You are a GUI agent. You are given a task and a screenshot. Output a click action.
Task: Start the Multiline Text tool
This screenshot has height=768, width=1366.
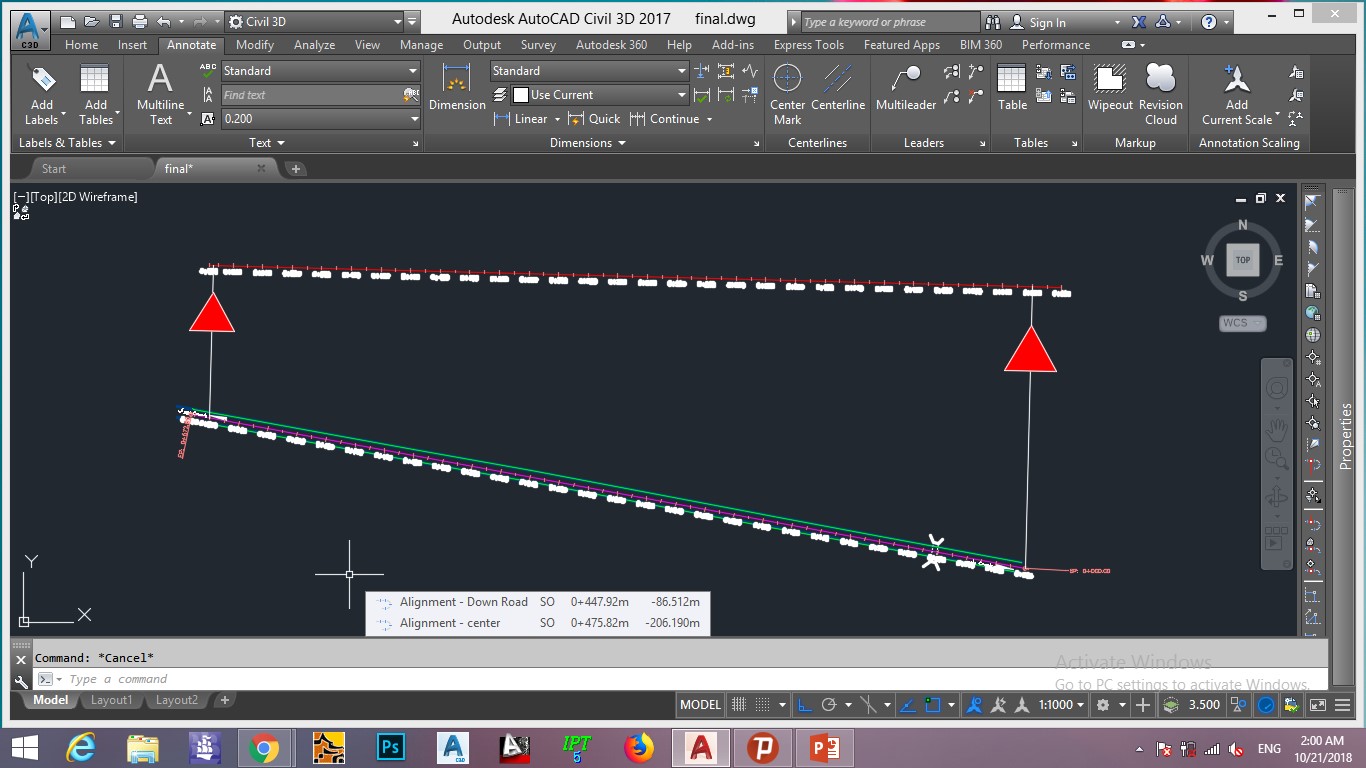[160, 95]
